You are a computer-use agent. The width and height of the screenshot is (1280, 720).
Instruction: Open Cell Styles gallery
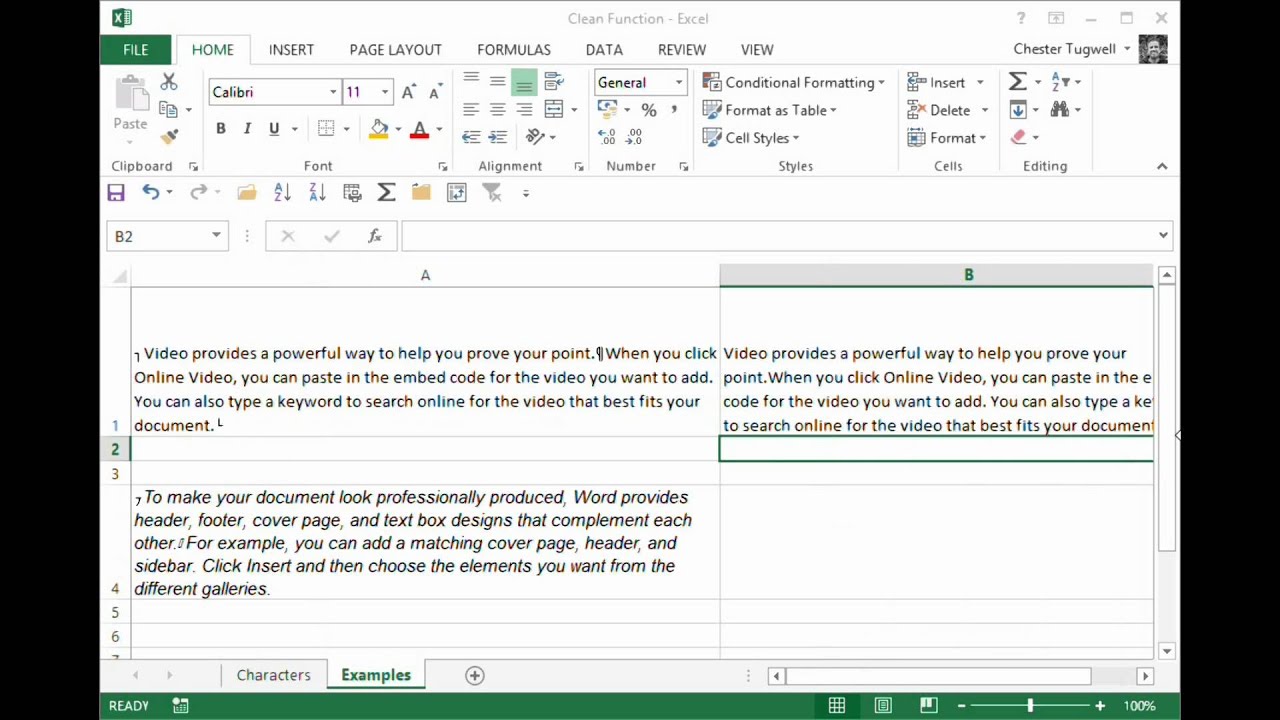point(751,138)
